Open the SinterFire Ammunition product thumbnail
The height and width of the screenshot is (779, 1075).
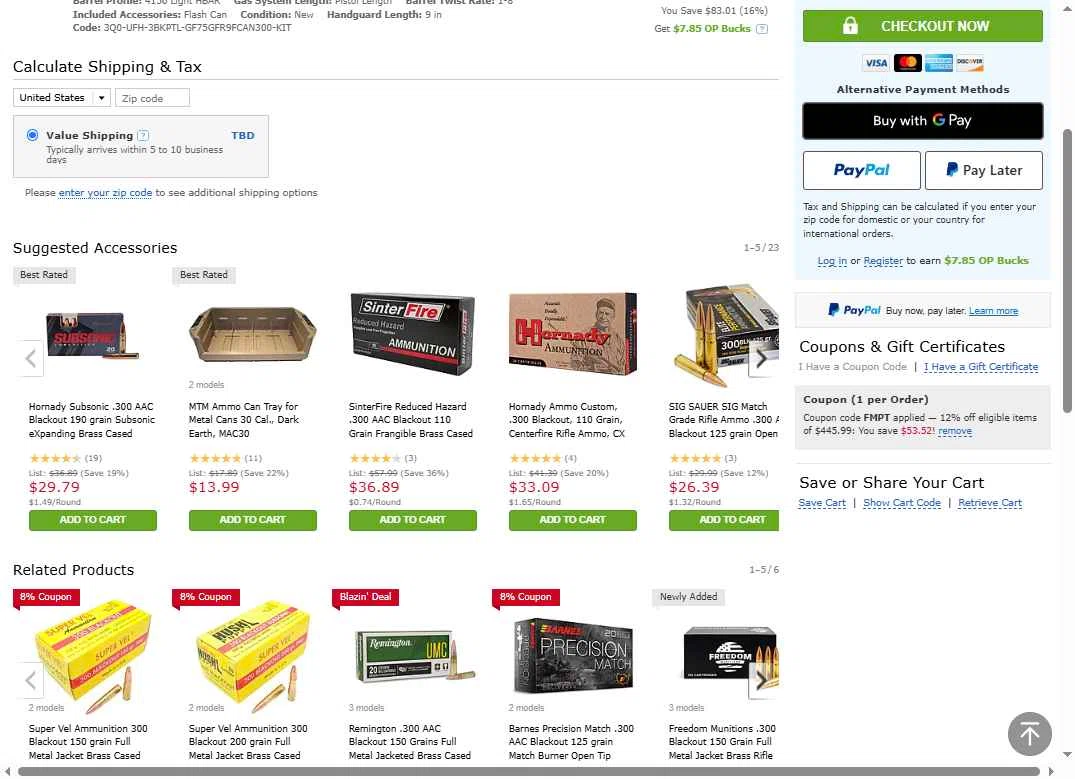(412, 335)
